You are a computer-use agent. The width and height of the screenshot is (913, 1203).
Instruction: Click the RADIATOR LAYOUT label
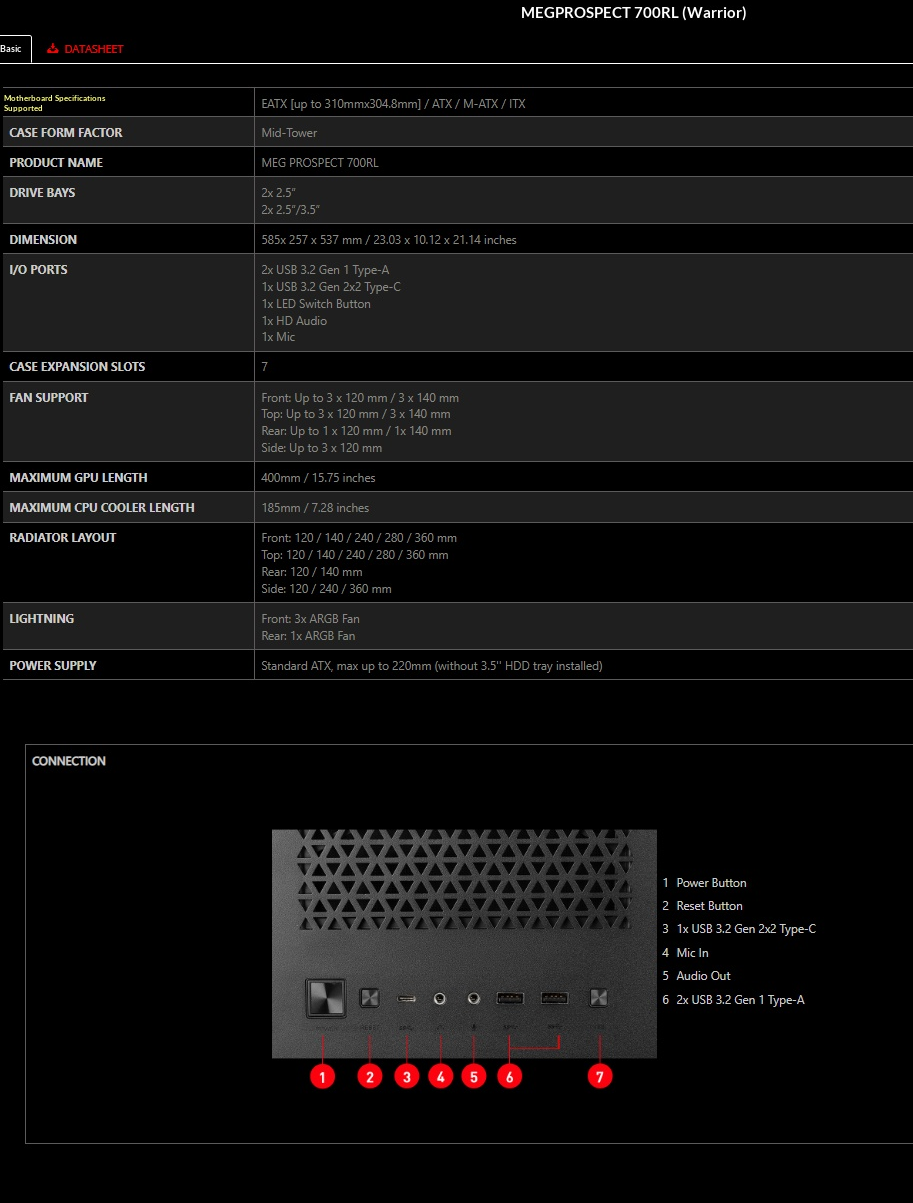(63, 538)
